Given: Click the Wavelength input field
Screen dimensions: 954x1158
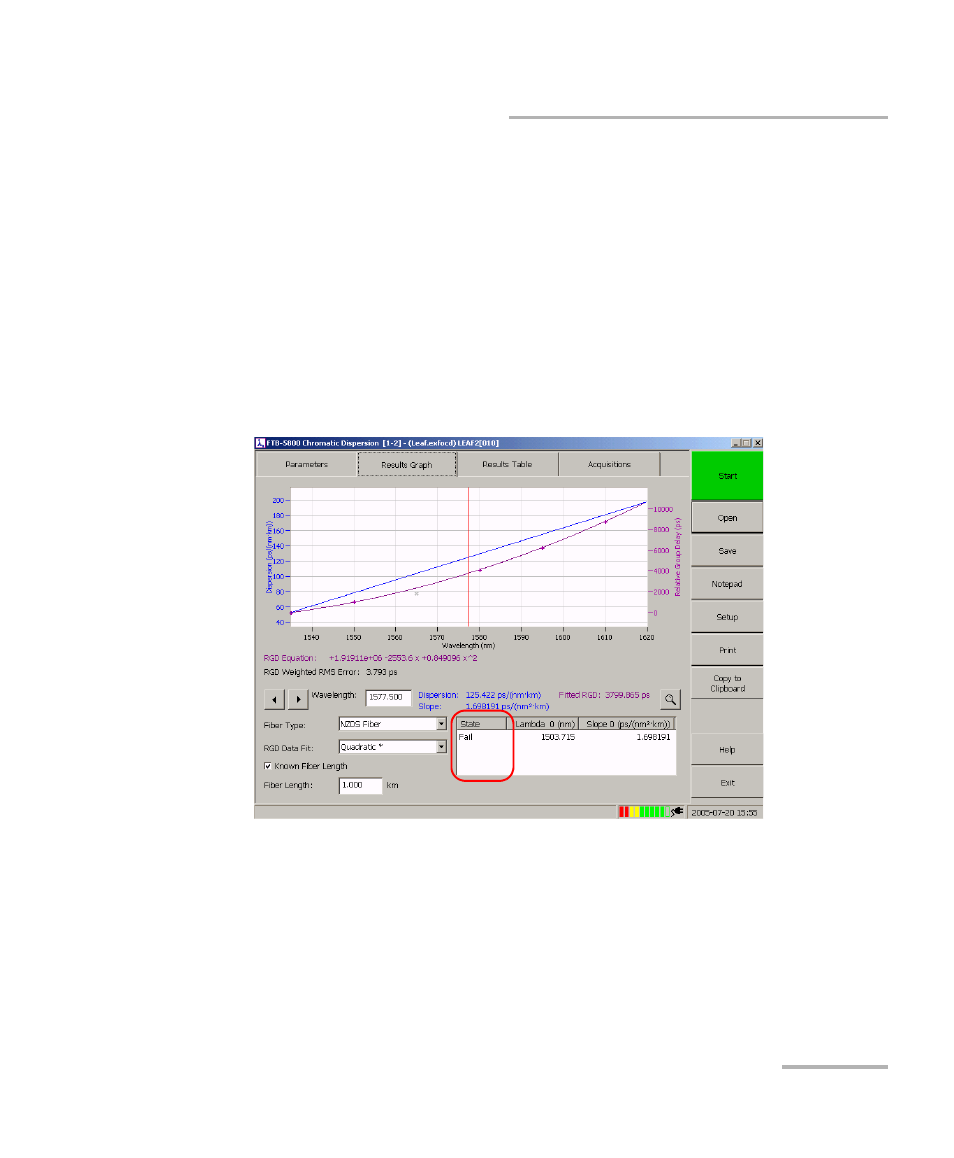Looking at the screenshot, I should 388,697.
